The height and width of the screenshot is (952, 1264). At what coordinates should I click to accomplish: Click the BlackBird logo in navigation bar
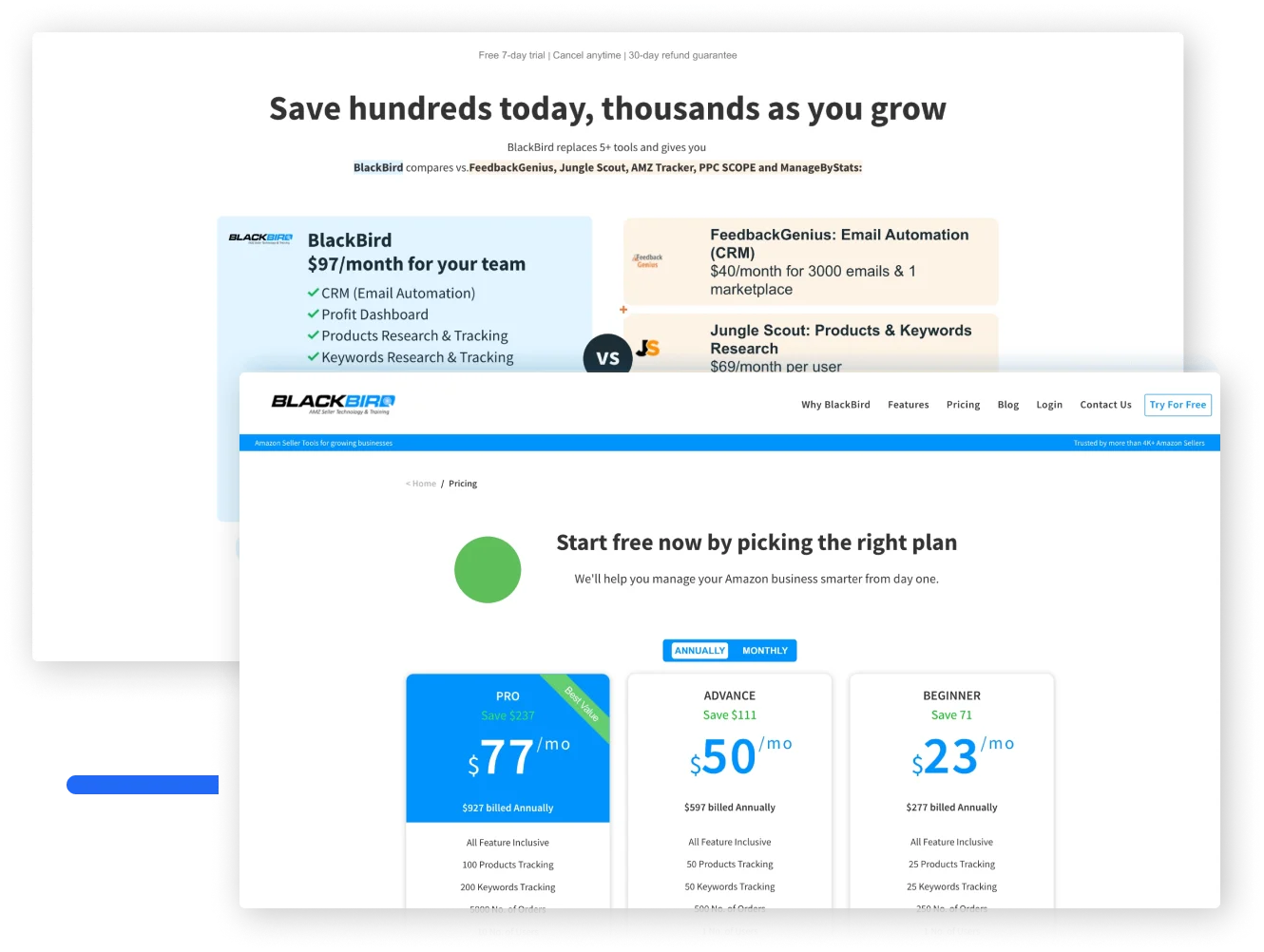(x=333, y=404)
